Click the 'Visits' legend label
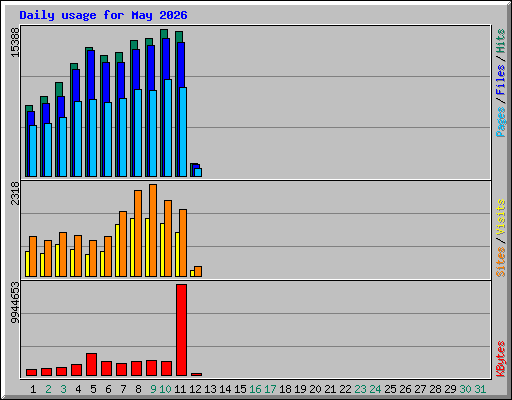The width and height of the screenshot is (512, 400). (501, 218)
